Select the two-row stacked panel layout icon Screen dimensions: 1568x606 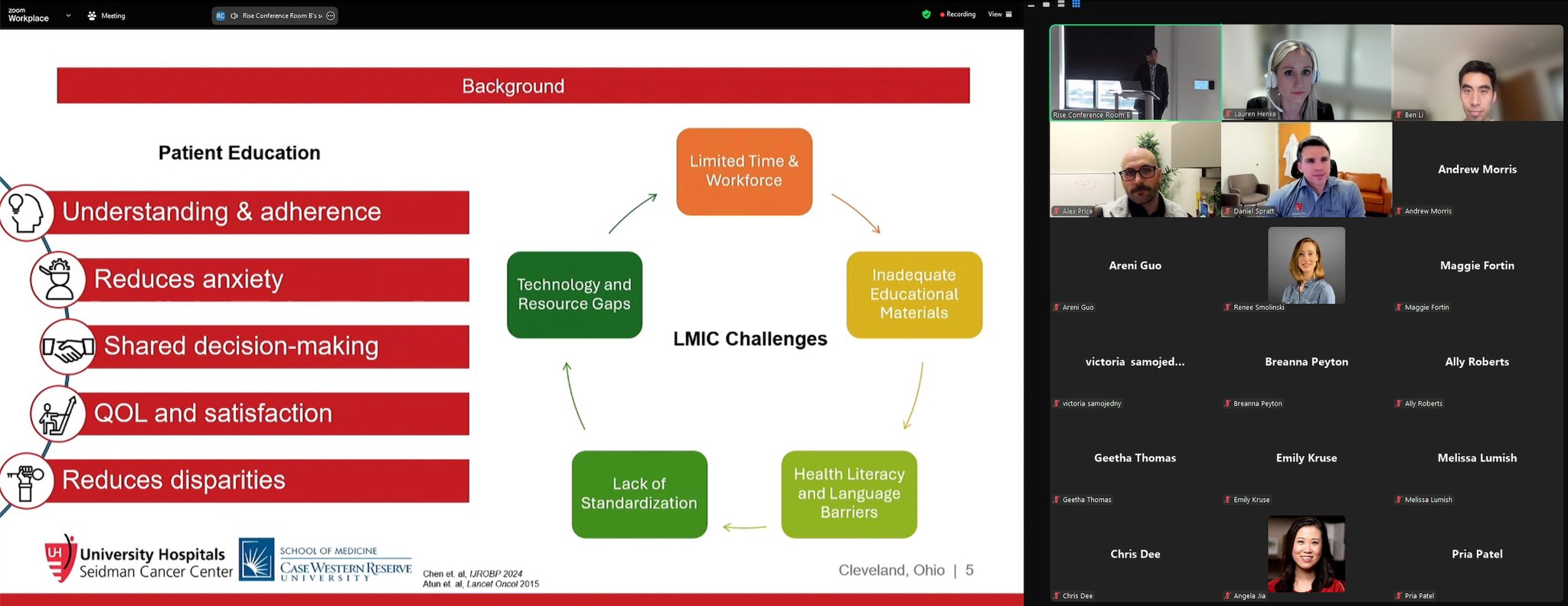tap(1061, 5)
